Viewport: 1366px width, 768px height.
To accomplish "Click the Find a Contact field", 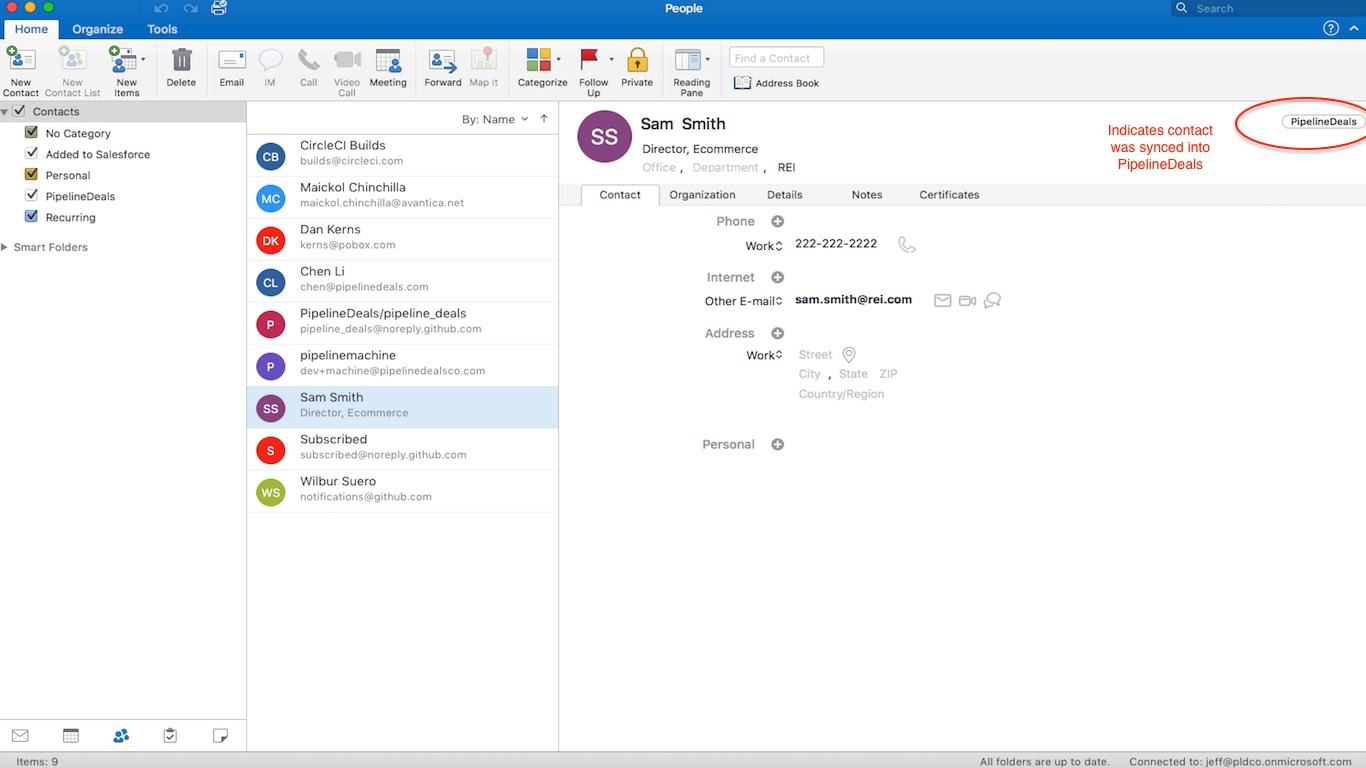I will tap(777, 58).
